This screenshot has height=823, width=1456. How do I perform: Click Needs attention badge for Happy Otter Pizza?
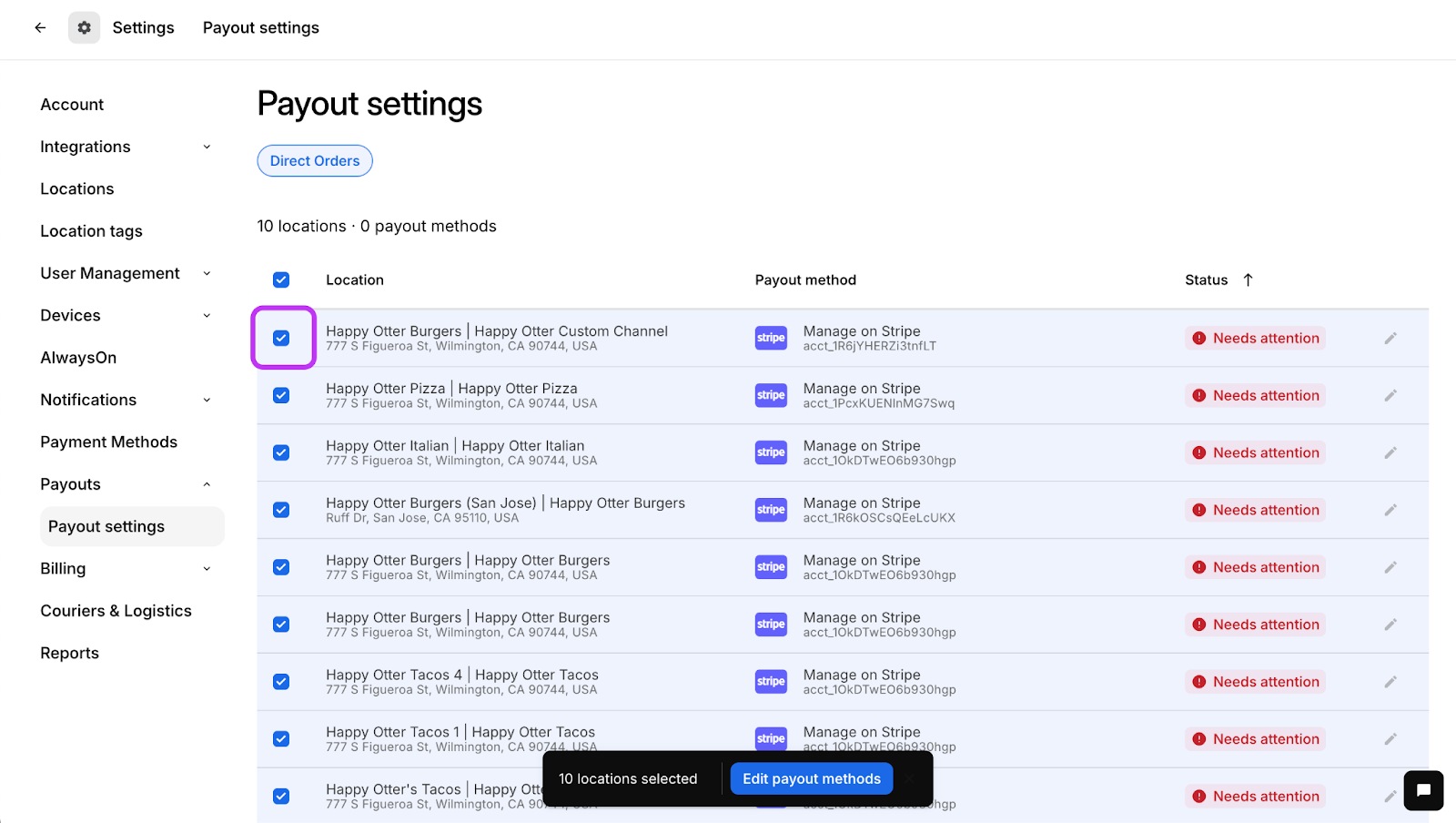[x=1255, y=395]
